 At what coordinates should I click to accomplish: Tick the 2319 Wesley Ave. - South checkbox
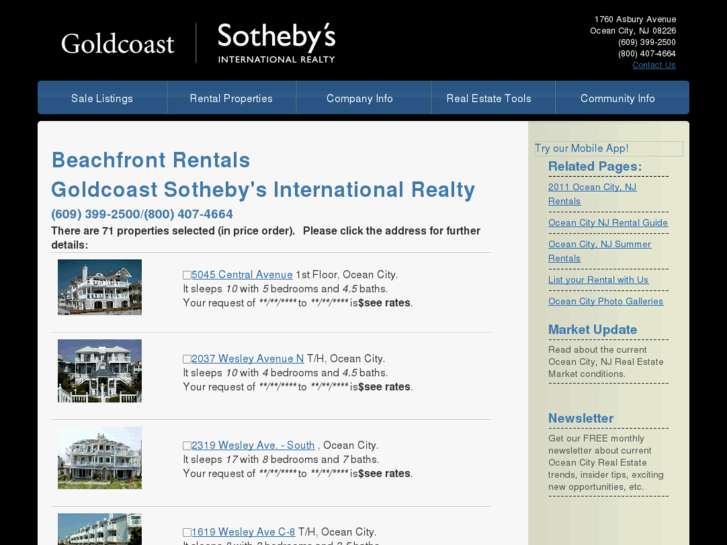(187, 446)
